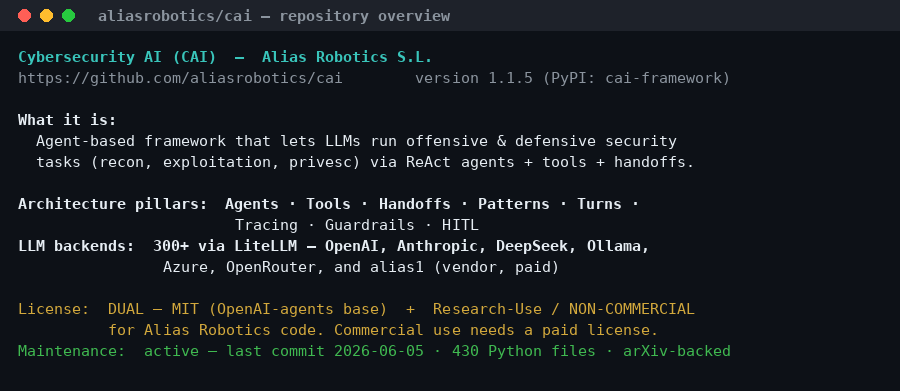Click the word 'Patterns' in the pillars list
Image resolution: width=900 pixels, height=391 pixels.
pos(514,204)
